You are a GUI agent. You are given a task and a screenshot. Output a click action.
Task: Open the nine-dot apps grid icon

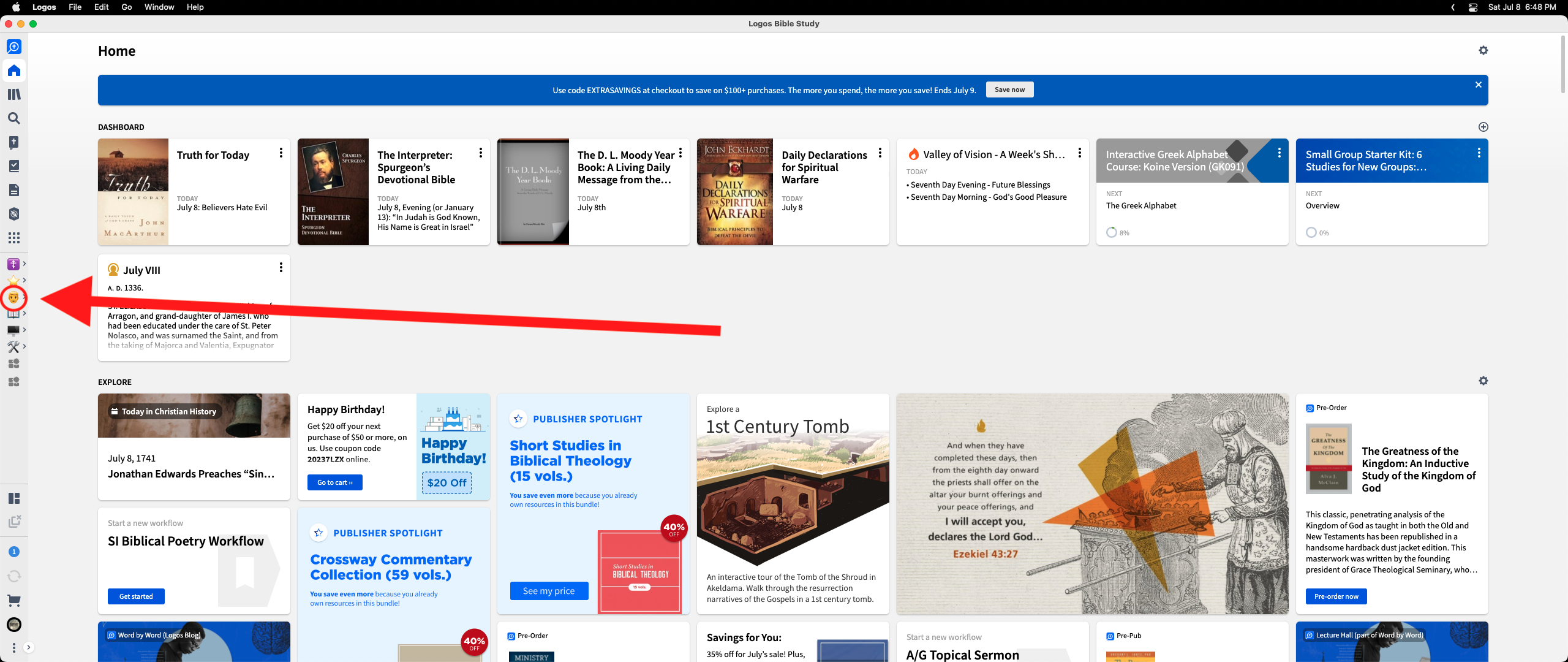click(13, 238)
